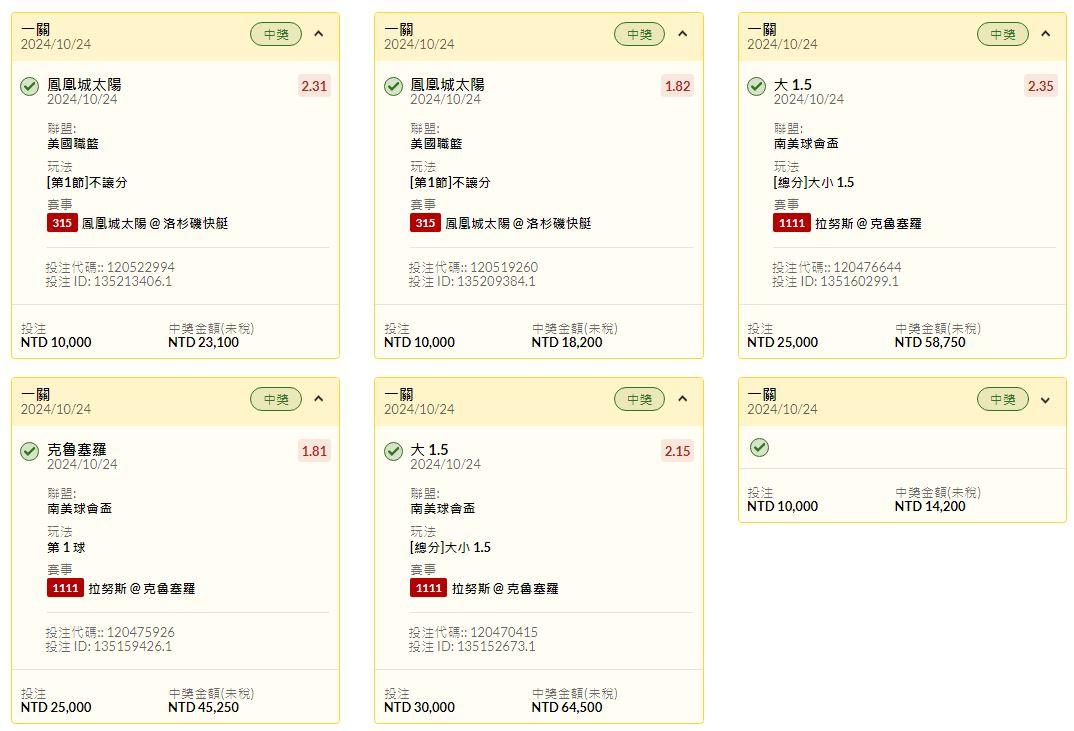This screenshot has height=731, width=1074.
Task: Click 美國職籃 league in 2.31 card
Action: click(73, 144)
